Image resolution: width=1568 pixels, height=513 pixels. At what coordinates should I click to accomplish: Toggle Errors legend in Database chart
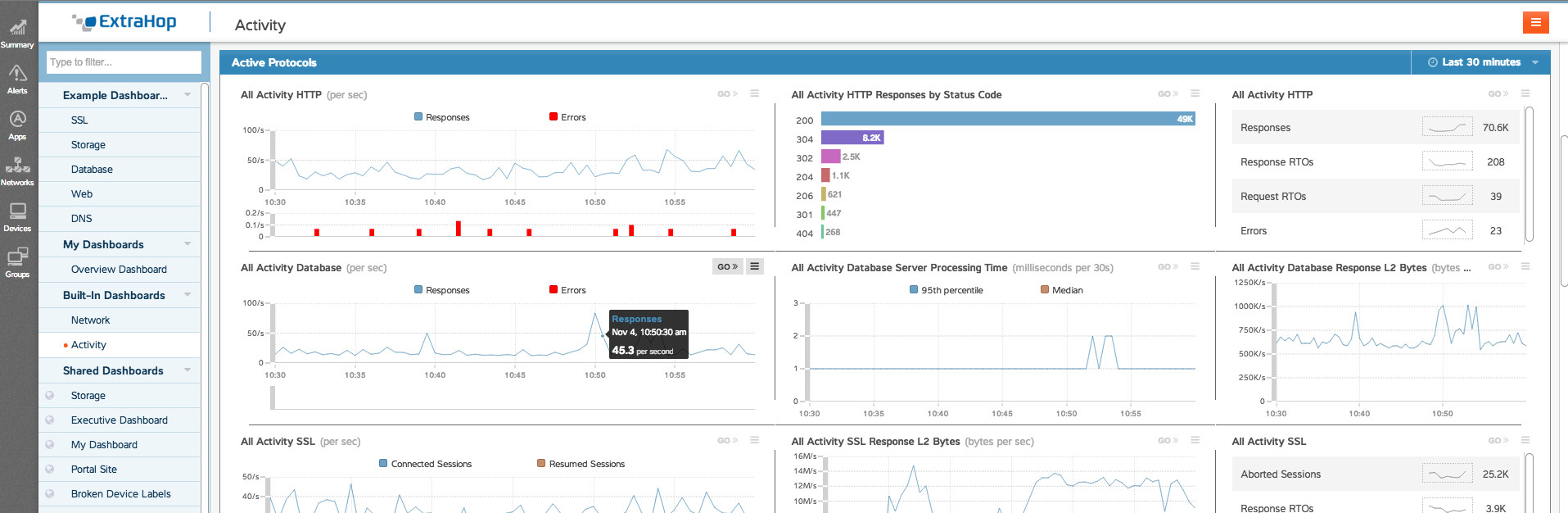(567, 290)
